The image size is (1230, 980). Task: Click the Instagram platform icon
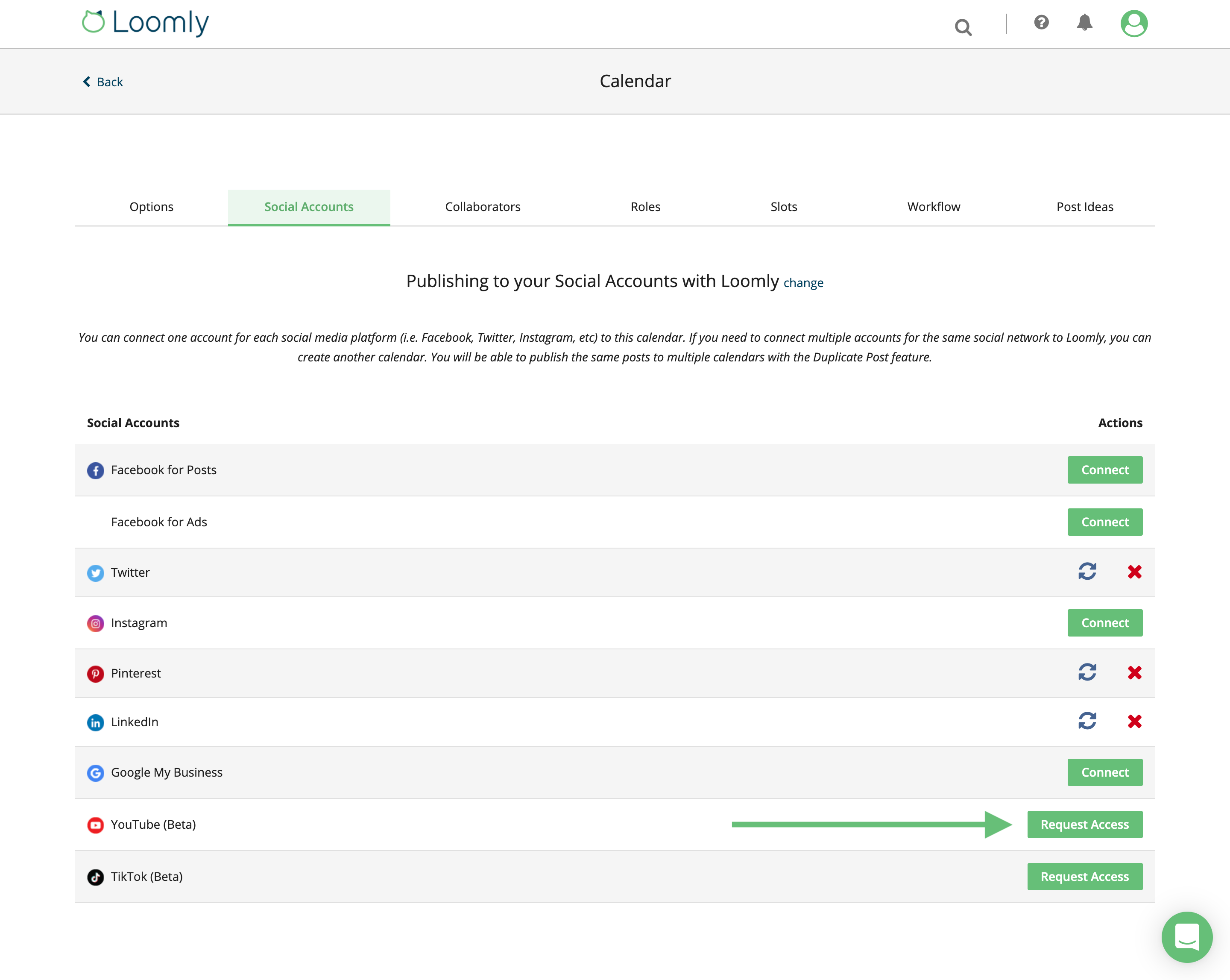click(x=95, y=623)
